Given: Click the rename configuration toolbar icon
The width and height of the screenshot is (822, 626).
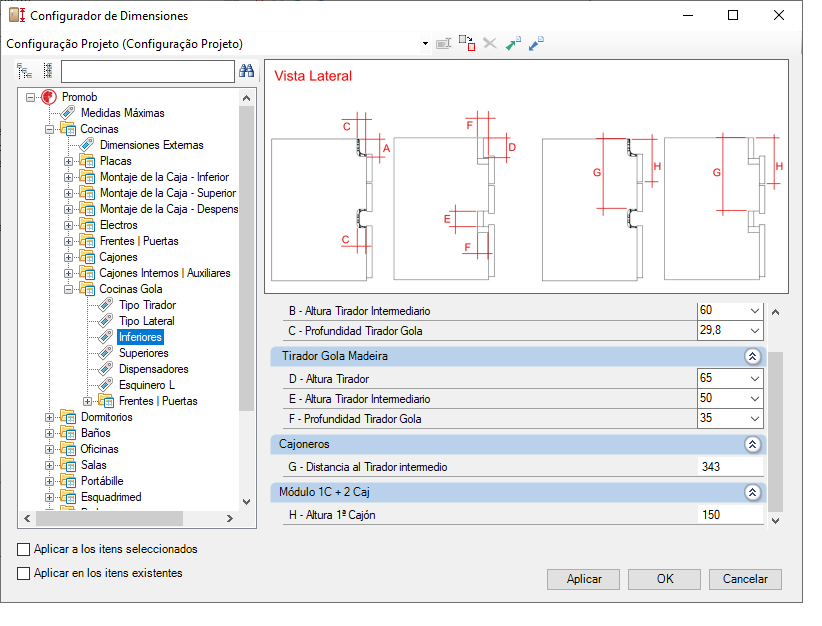Looking at the screenshot, I should tap(444, 44).
